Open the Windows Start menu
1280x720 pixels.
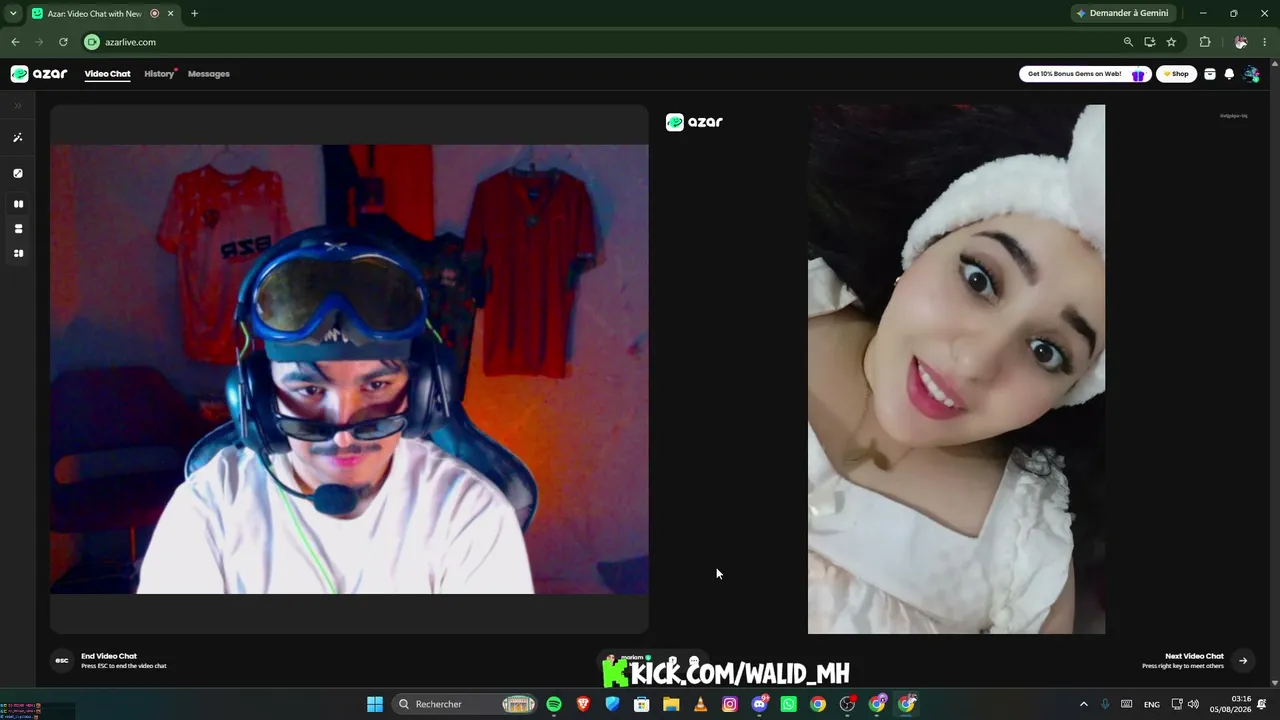[x=375, y=704]
